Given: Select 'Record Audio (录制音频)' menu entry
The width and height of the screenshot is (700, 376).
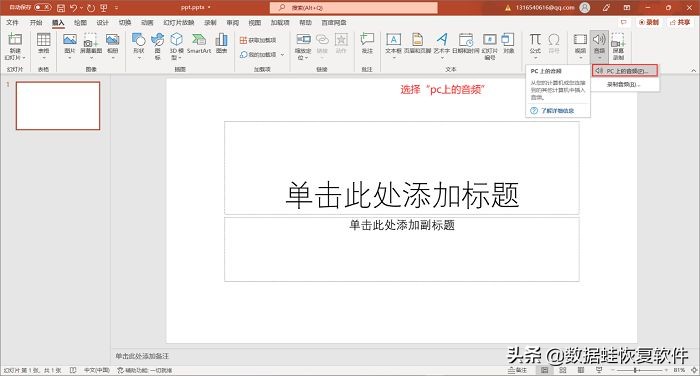Looking at the screenshot, I should point(625,84).
